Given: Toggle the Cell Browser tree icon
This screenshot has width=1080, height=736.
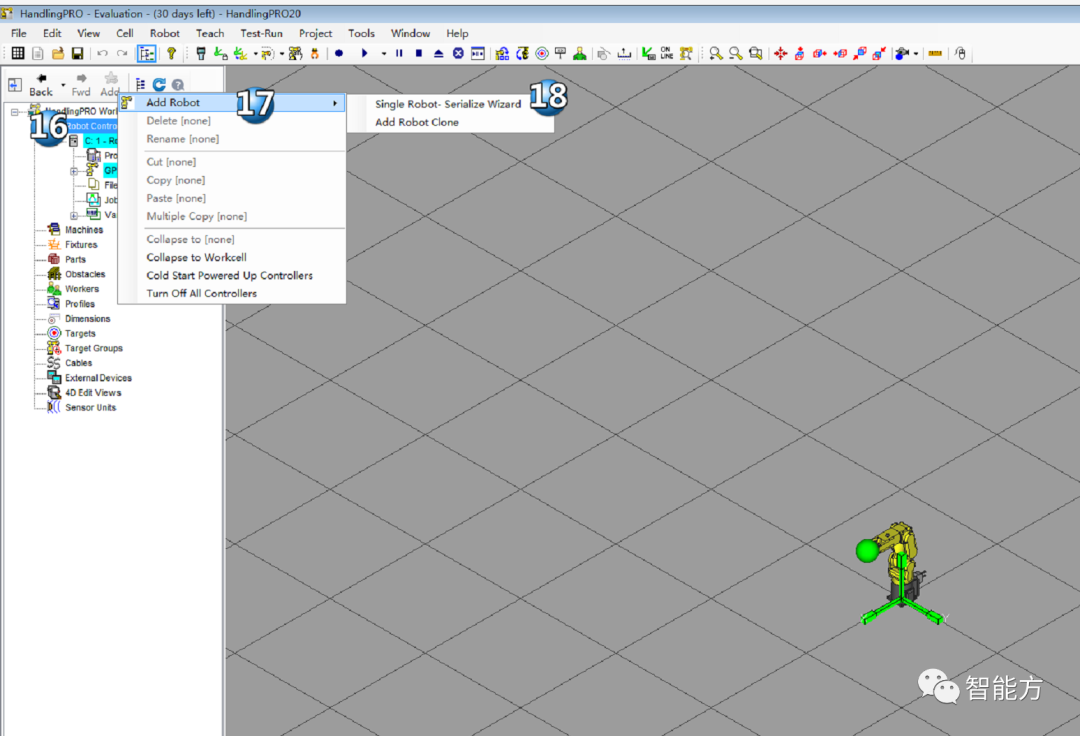Looking at the screenshot, I should click(x=146, y=53).
